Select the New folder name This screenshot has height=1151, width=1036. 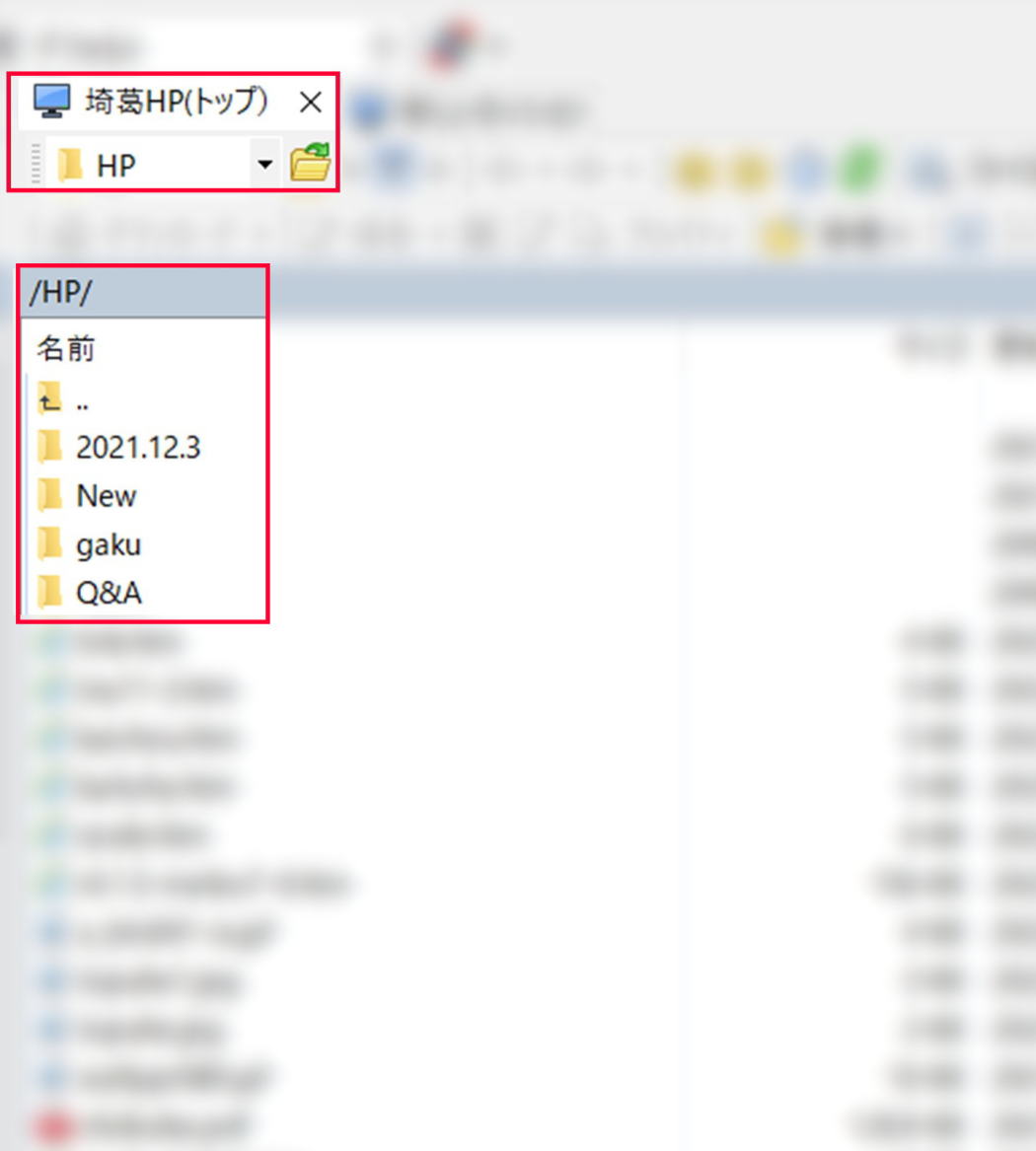(x=107, y=496)
